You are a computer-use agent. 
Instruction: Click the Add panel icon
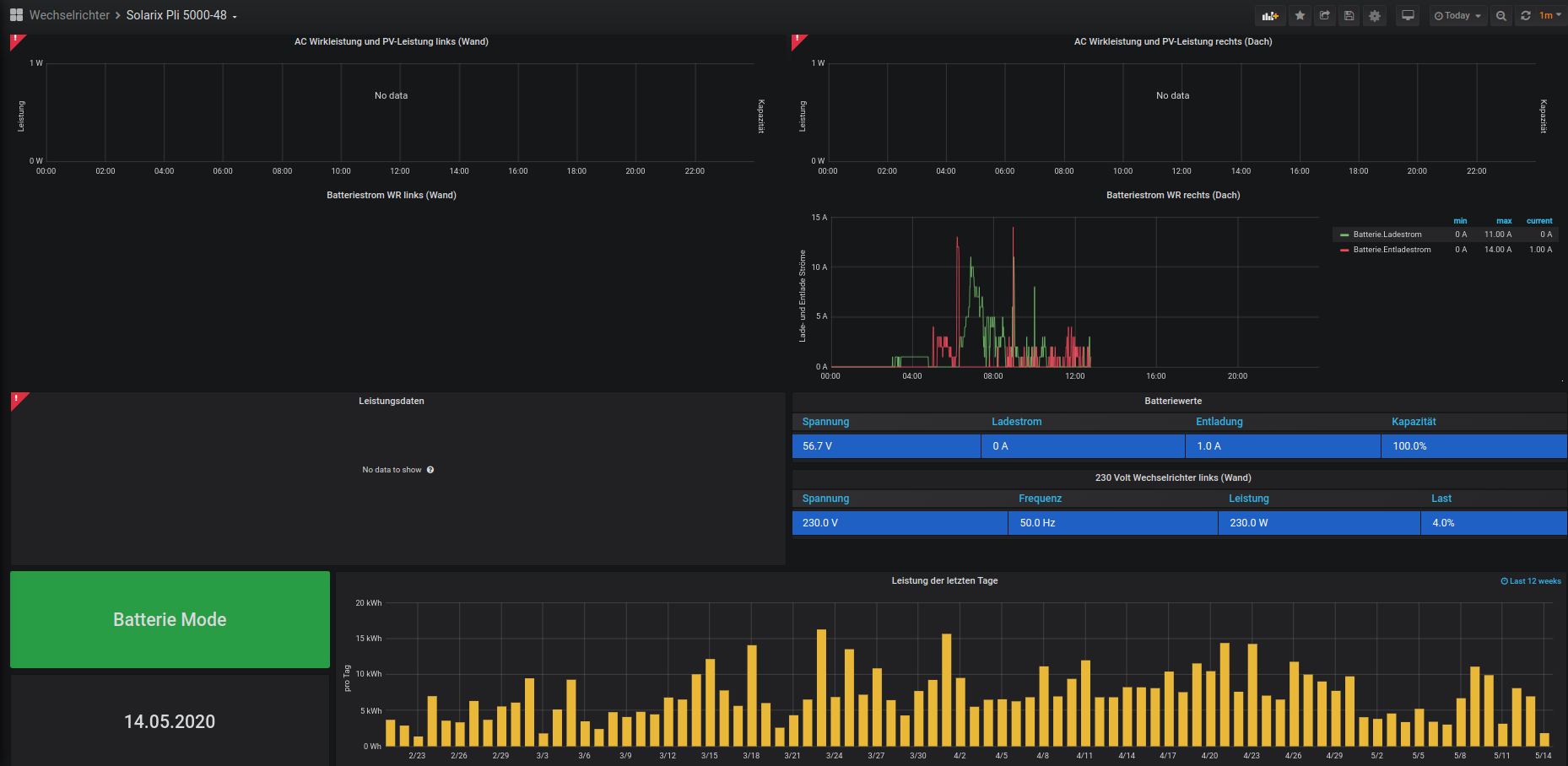tap(1270, 15)
